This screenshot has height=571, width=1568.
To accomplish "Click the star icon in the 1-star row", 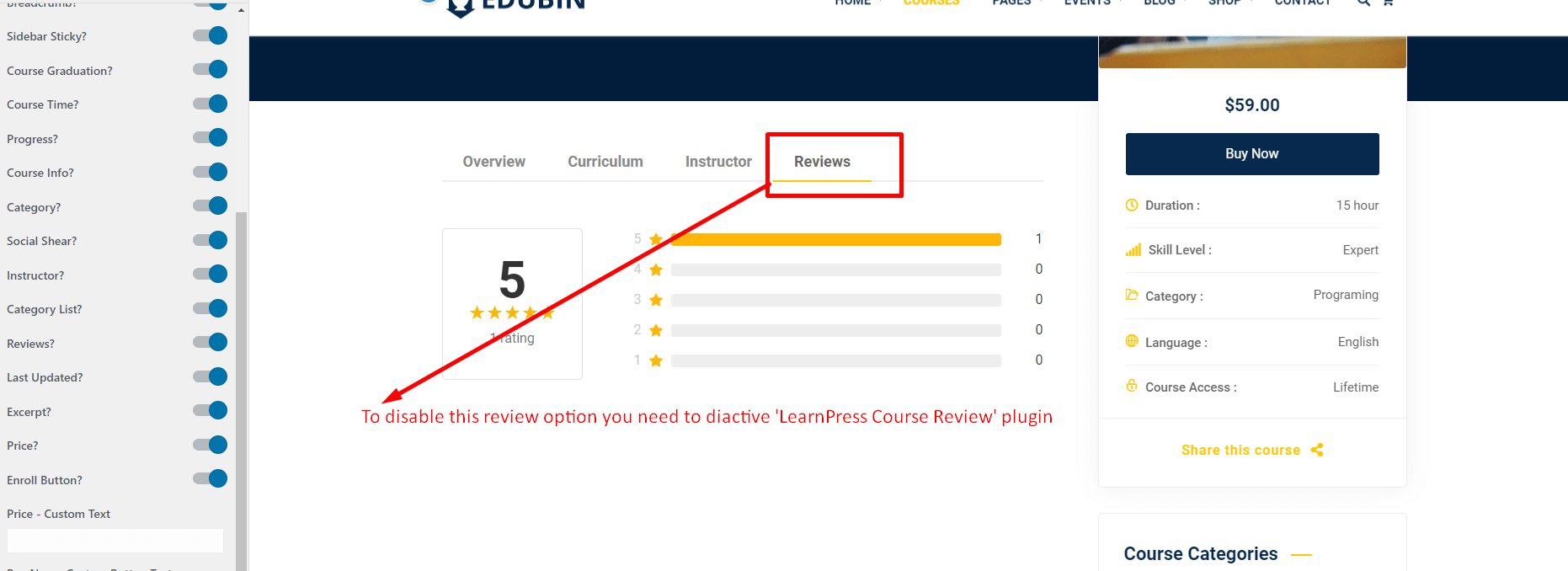I will [x=656, y=360].
